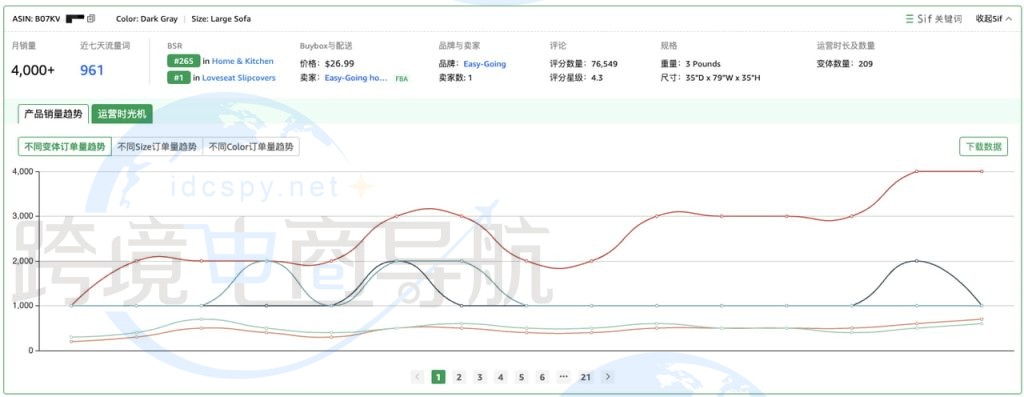The width and height of the screenshot is (1024, 397).
Task: Go to page 2 in pagination
Action: [459, 377]
